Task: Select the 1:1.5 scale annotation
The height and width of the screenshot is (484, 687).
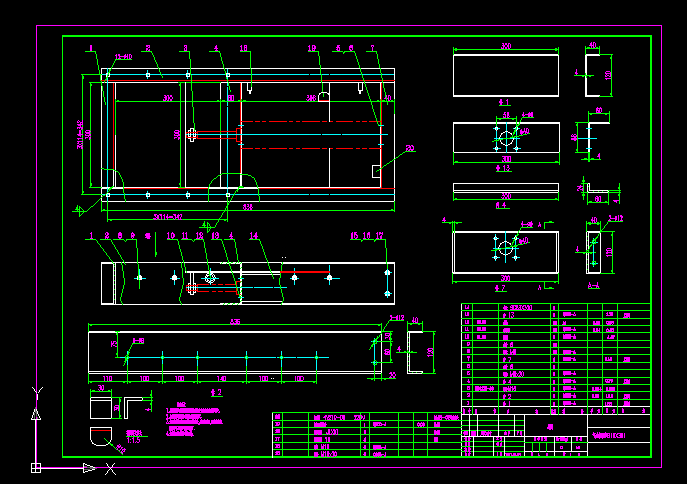Action: [x=134, y=438]
